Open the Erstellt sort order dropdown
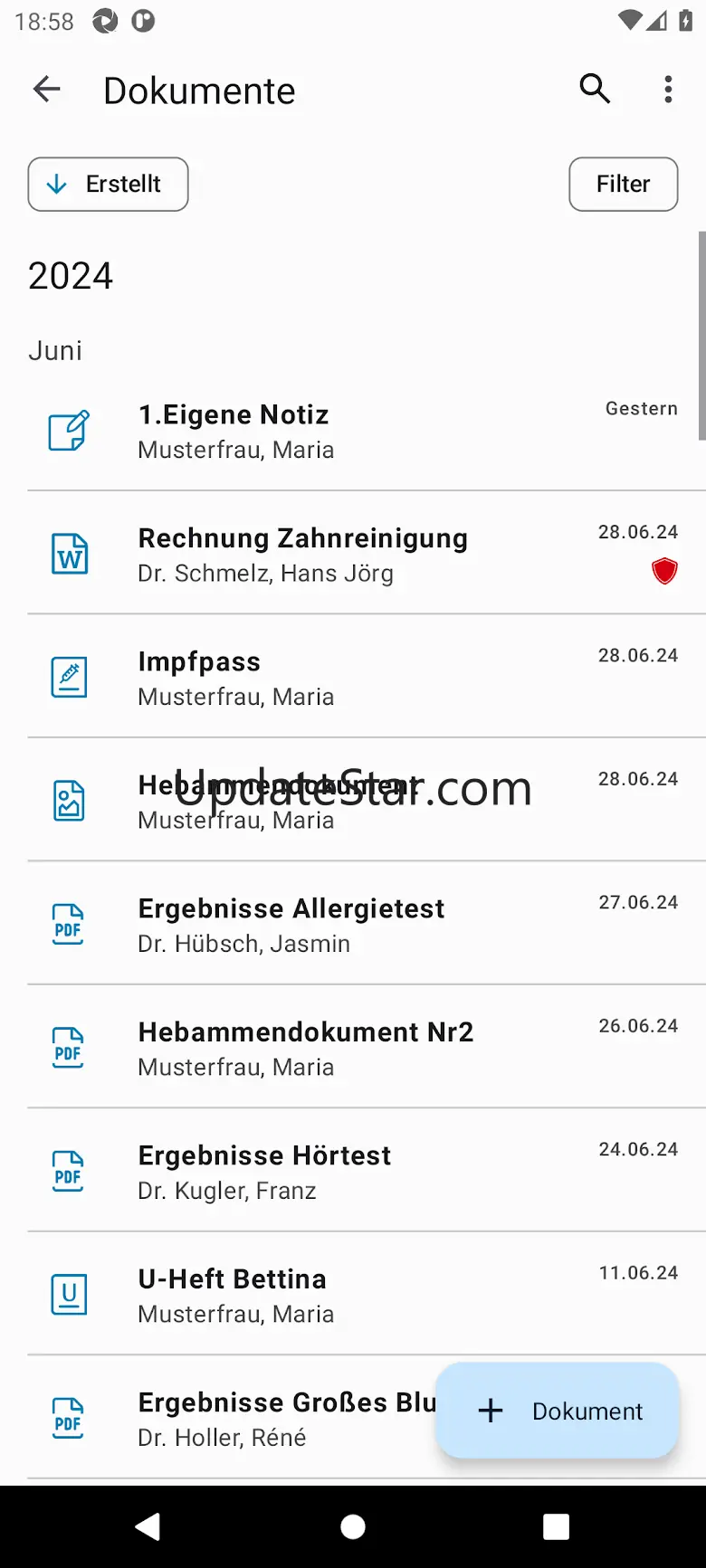706x1568 pixels. [108, 185]
